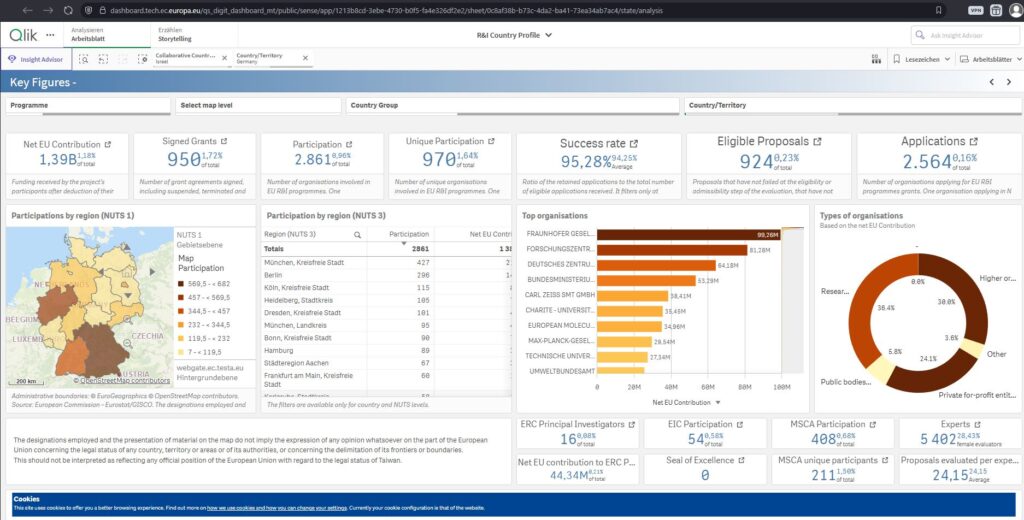Click the Ask Insight Advisor search field
Viewport: 1024px width, 520px height.
(x=964, y=35)
